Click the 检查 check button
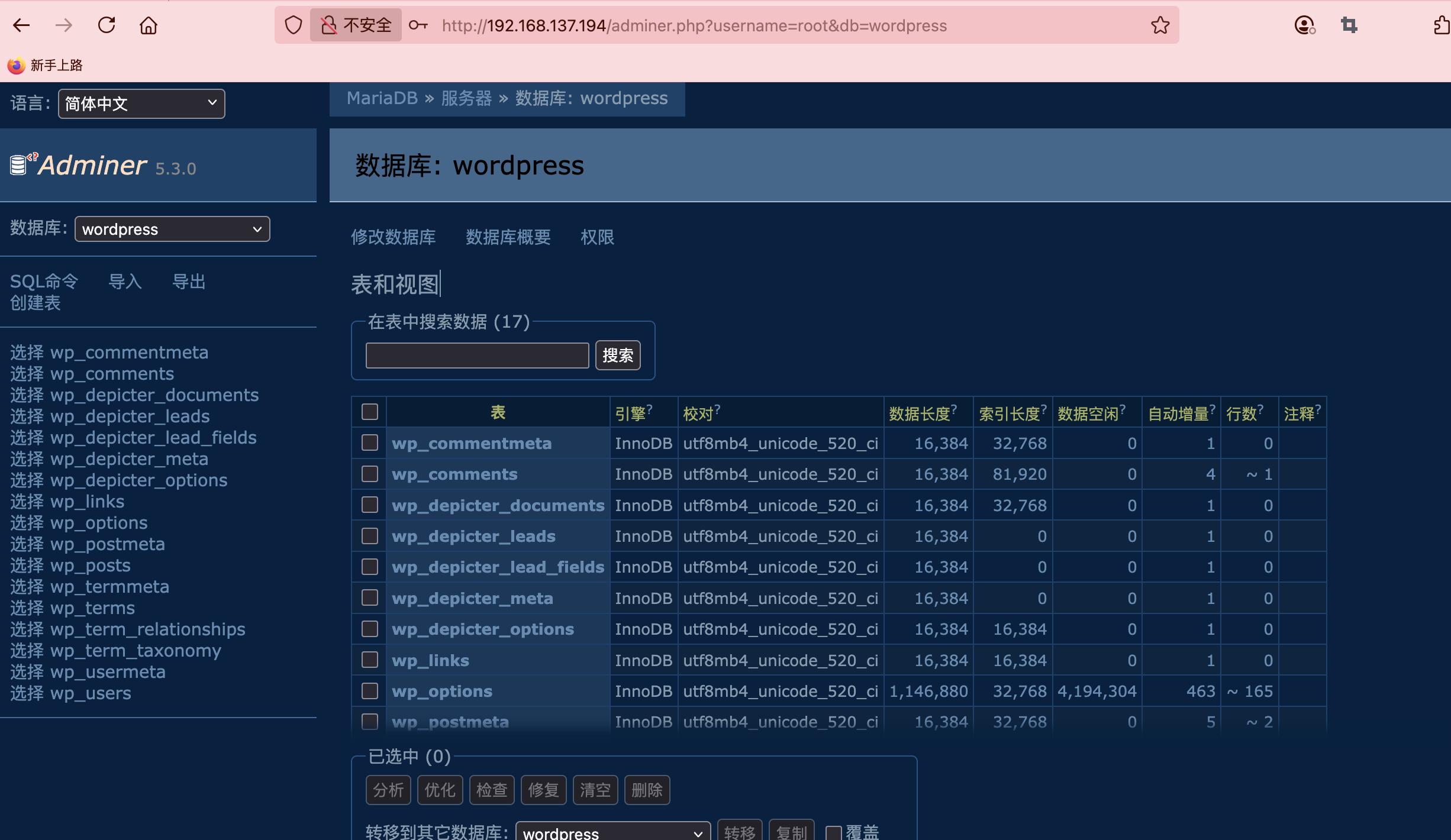This screenshot has width=1451, height=840. click(x=492, y=790)
